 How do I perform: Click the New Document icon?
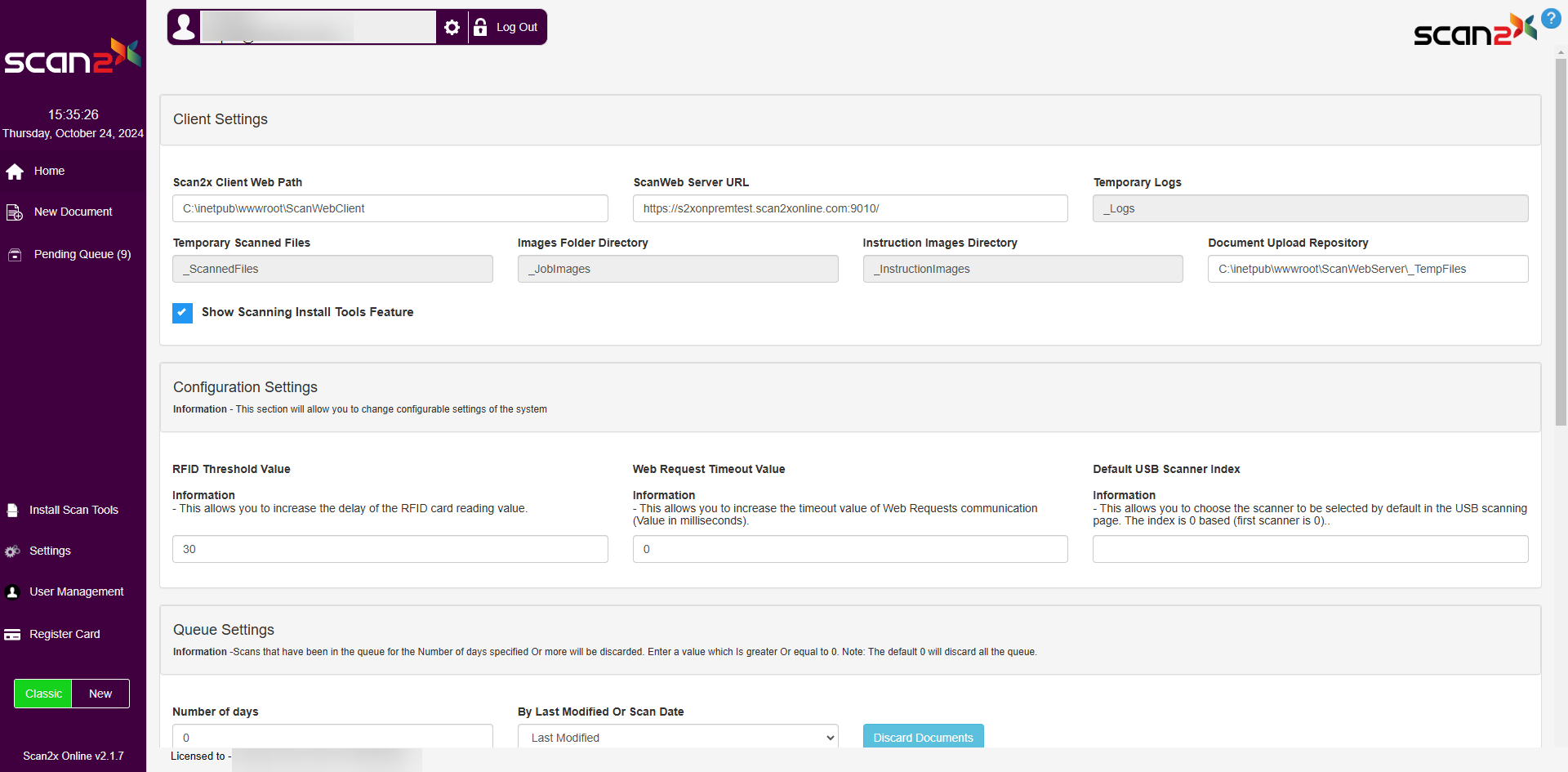click(15, 212)
